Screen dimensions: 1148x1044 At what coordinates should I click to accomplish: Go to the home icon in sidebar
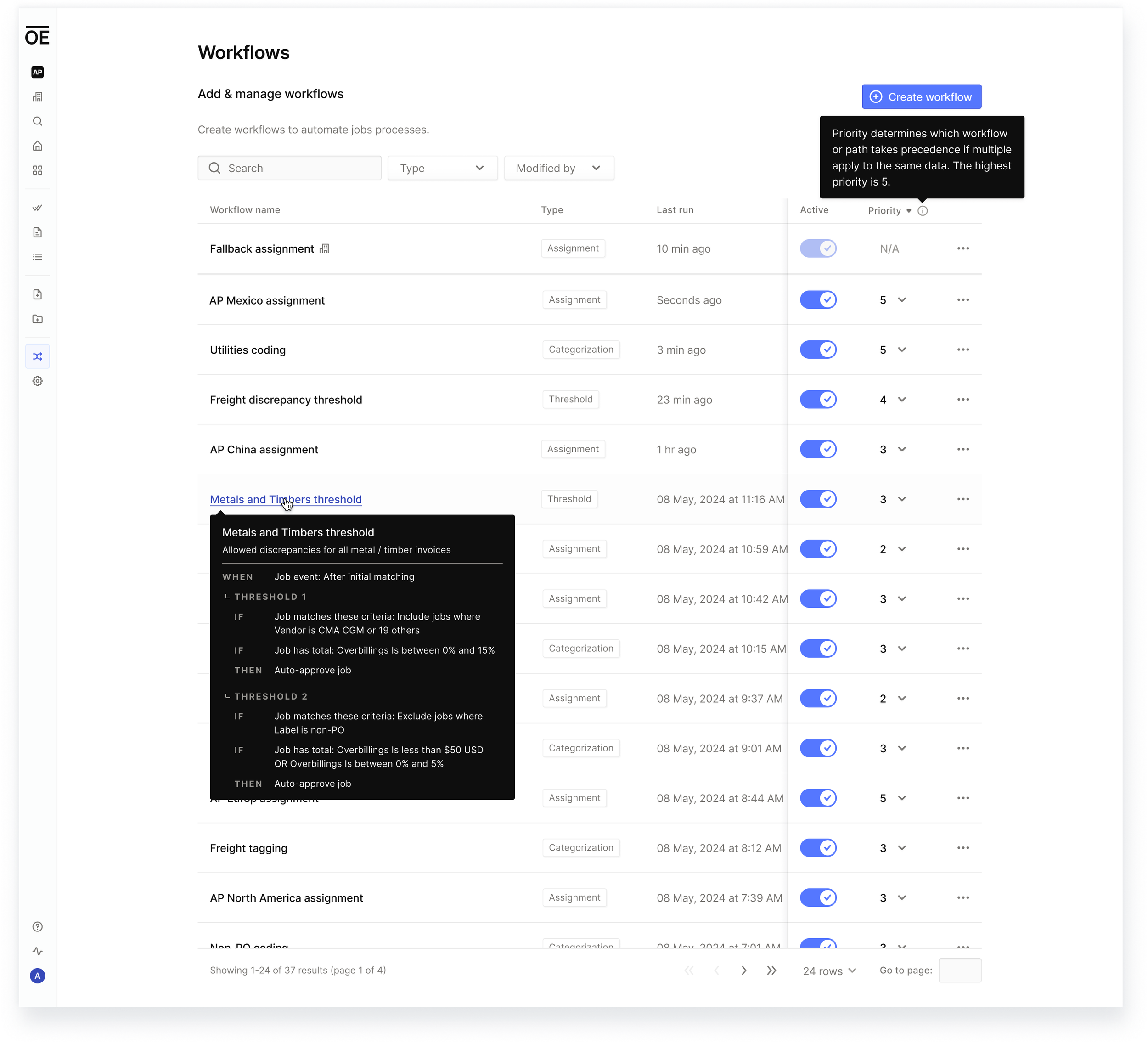point(38,146)
